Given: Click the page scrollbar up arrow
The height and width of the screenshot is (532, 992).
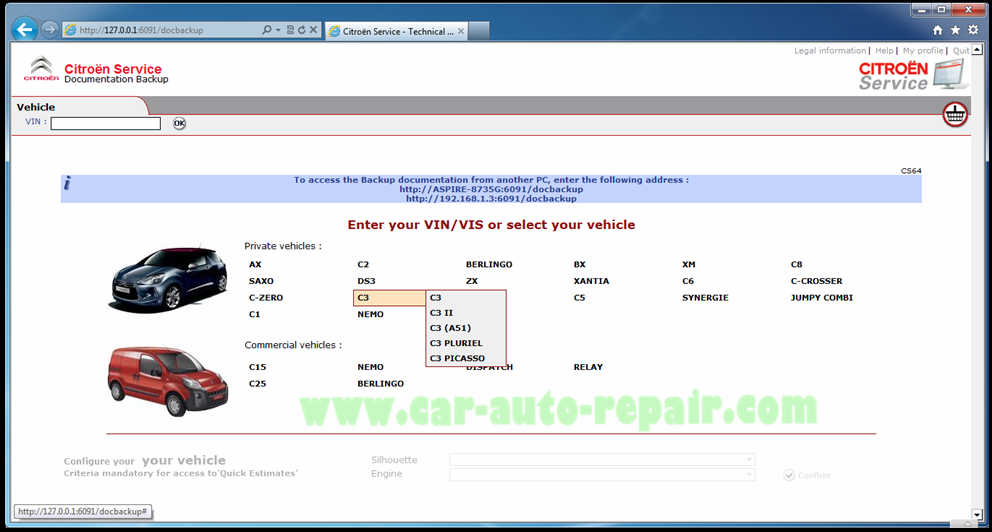Looking at the screenshot, I should (x=977, y=49).
